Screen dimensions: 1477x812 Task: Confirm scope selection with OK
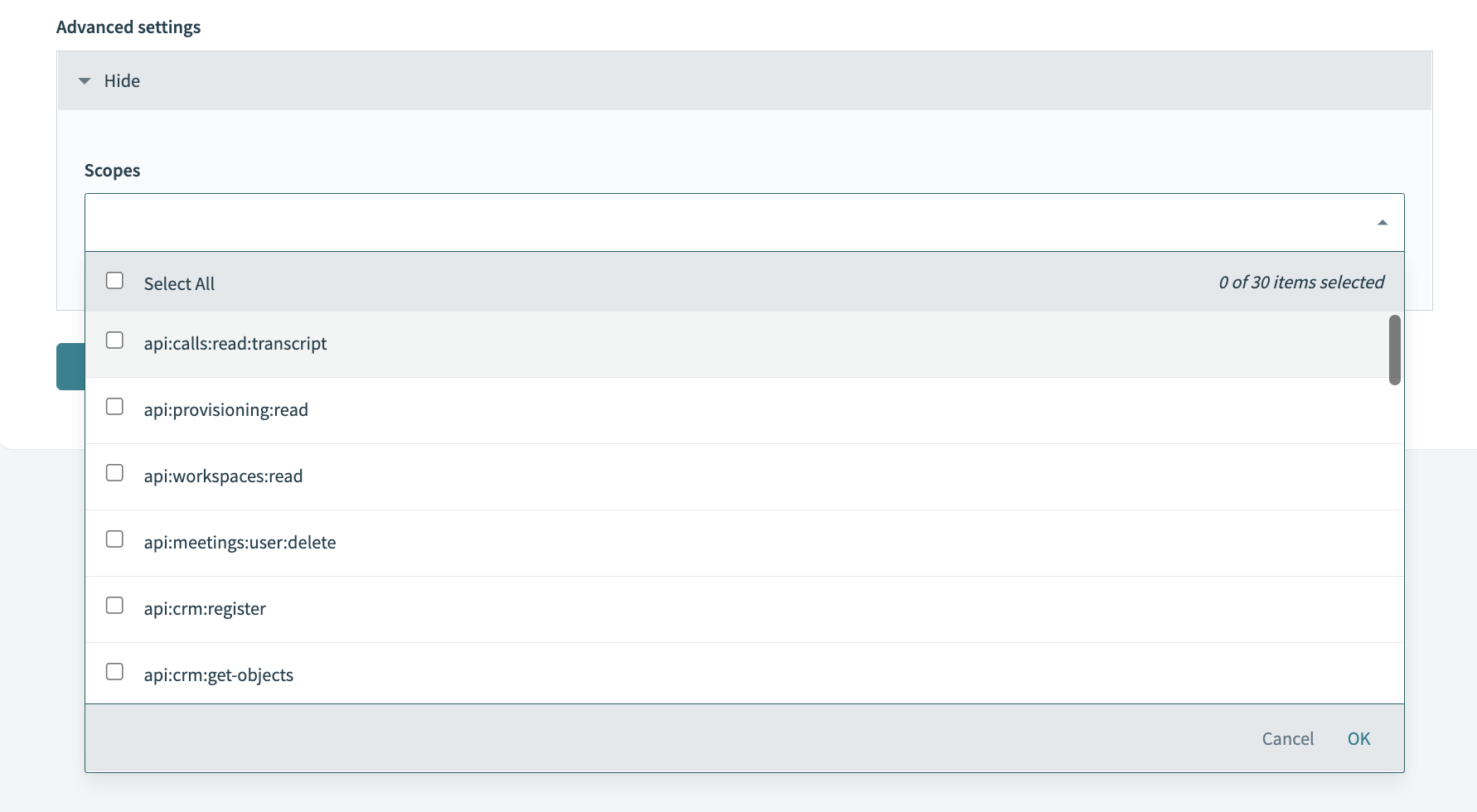1358,739
